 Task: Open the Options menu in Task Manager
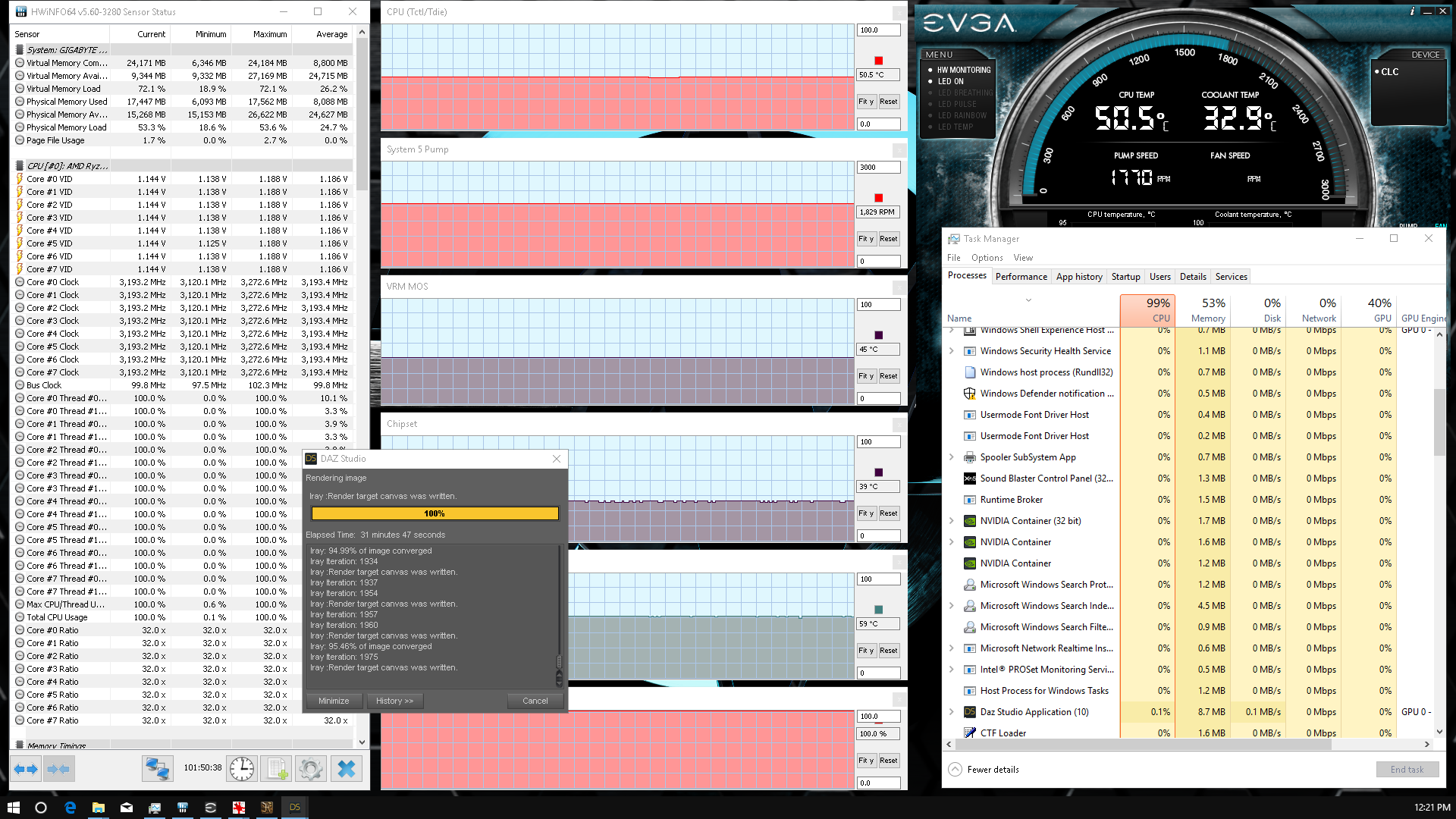(987, 258)
